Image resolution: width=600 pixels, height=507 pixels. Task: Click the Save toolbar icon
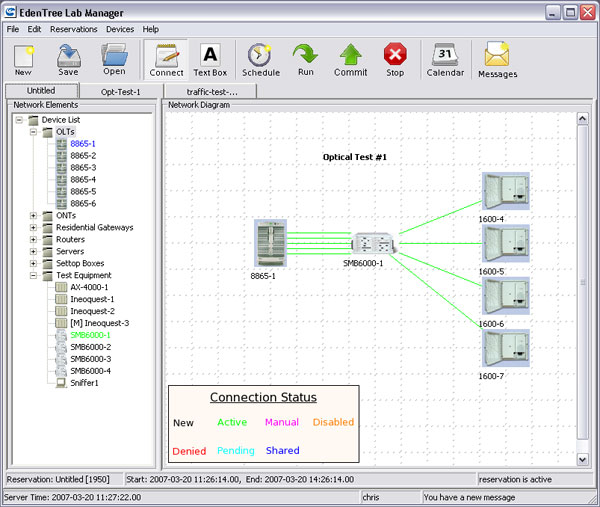tap(68, 59)
